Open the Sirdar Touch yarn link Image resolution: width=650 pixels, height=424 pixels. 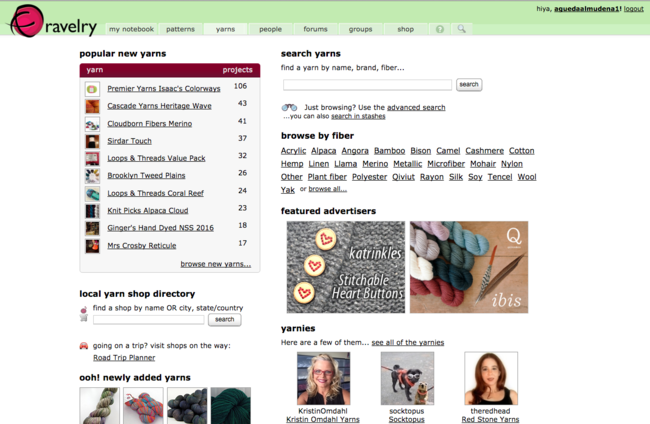[x=129, y=141]
